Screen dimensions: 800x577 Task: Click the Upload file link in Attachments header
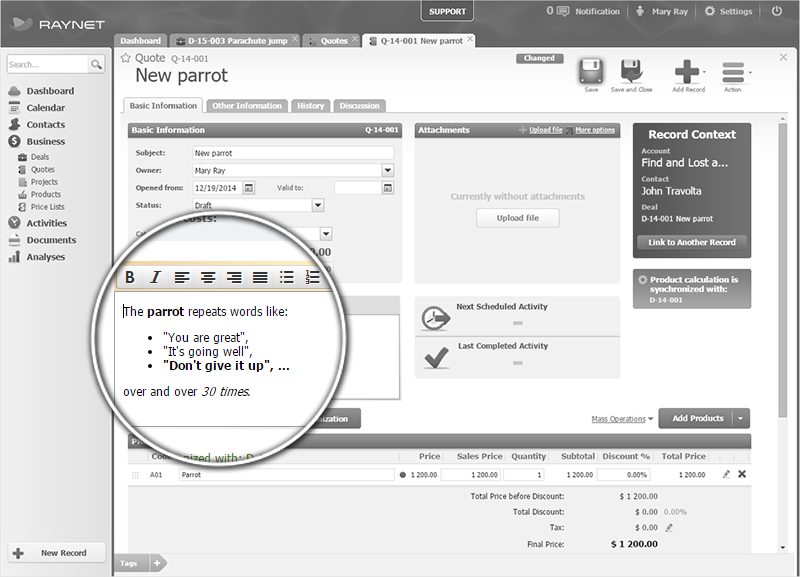545,130
